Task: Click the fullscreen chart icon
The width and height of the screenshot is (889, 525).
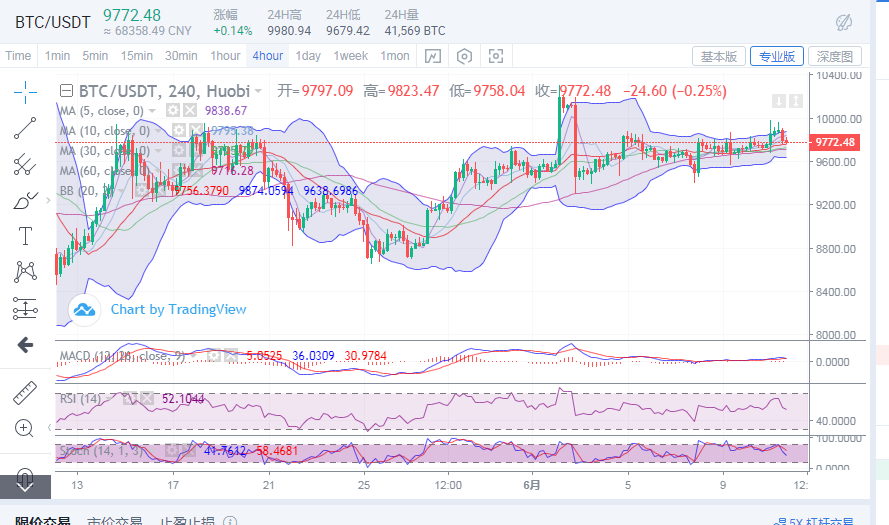Action: (x=496, y=56)
